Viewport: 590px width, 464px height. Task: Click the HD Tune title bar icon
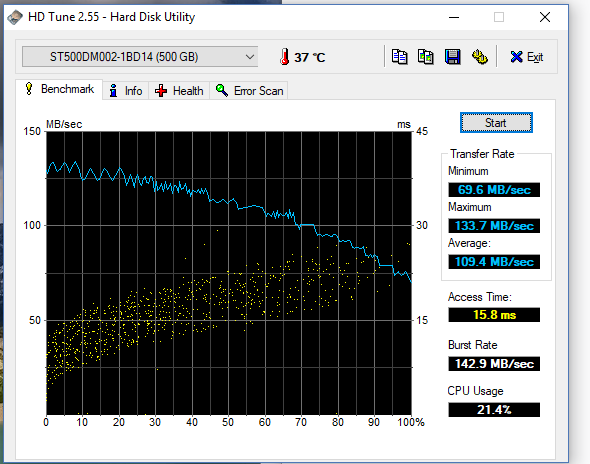pos(15,17)
